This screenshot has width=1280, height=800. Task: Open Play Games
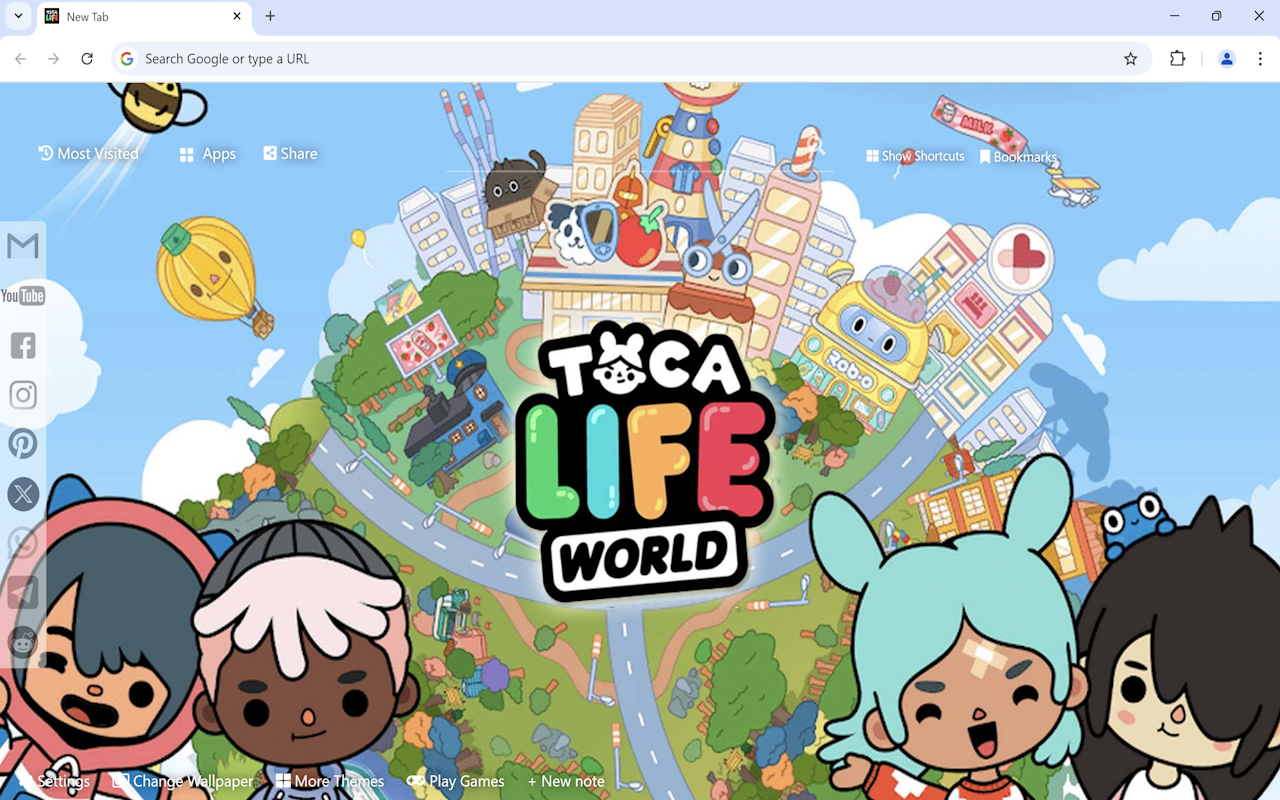pyautogui.click(x=456, y=781)
